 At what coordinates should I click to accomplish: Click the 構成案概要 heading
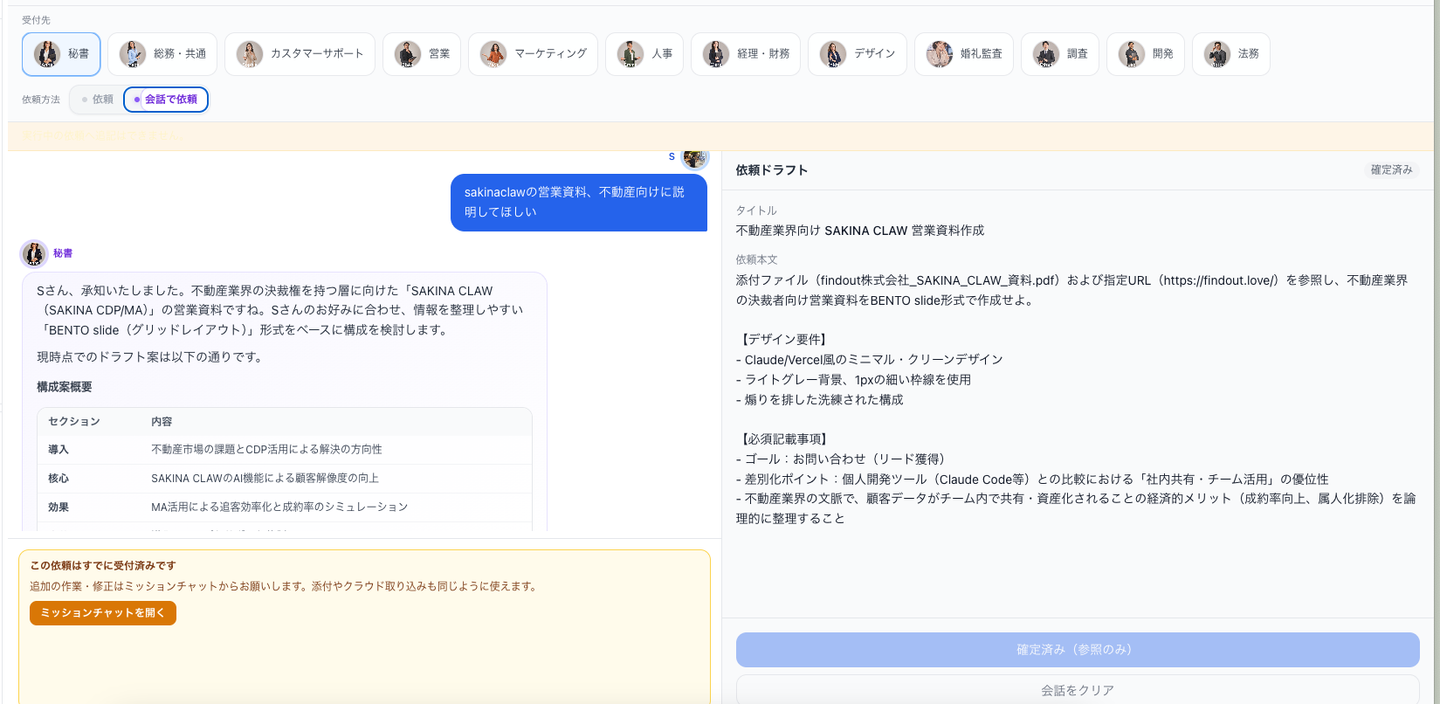pos(65,387)
